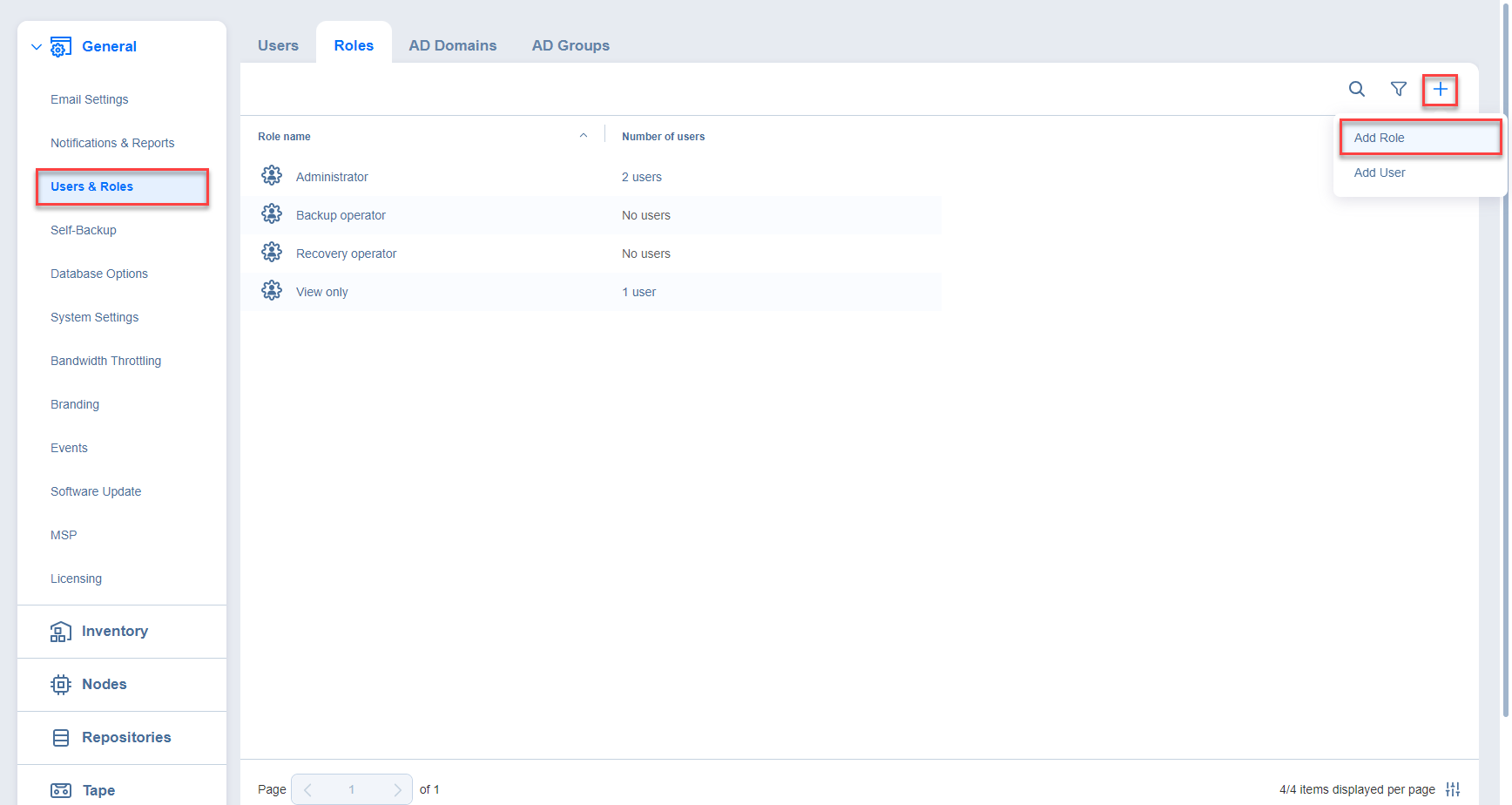Click the Nodes chip icon
The width and height of the screenshot is (1512, 805).
[x=60, y=685]
